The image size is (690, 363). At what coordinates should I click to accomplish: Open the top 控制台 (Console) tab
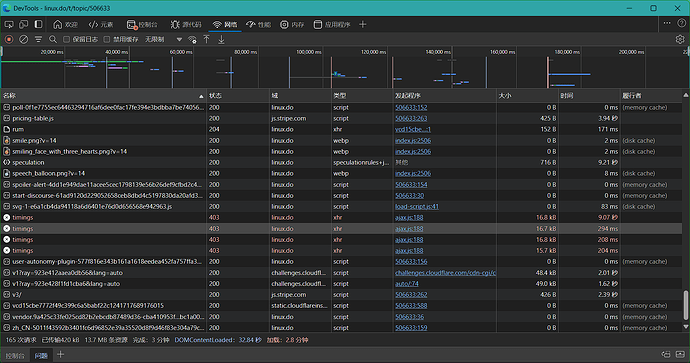tap(142, 25)
